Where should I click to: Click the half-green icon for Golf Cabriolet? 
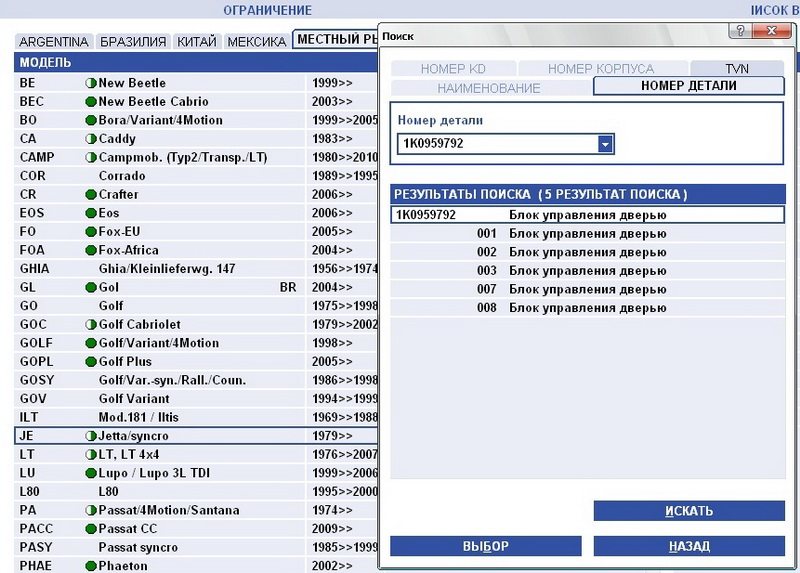click(x=91, y=325)
